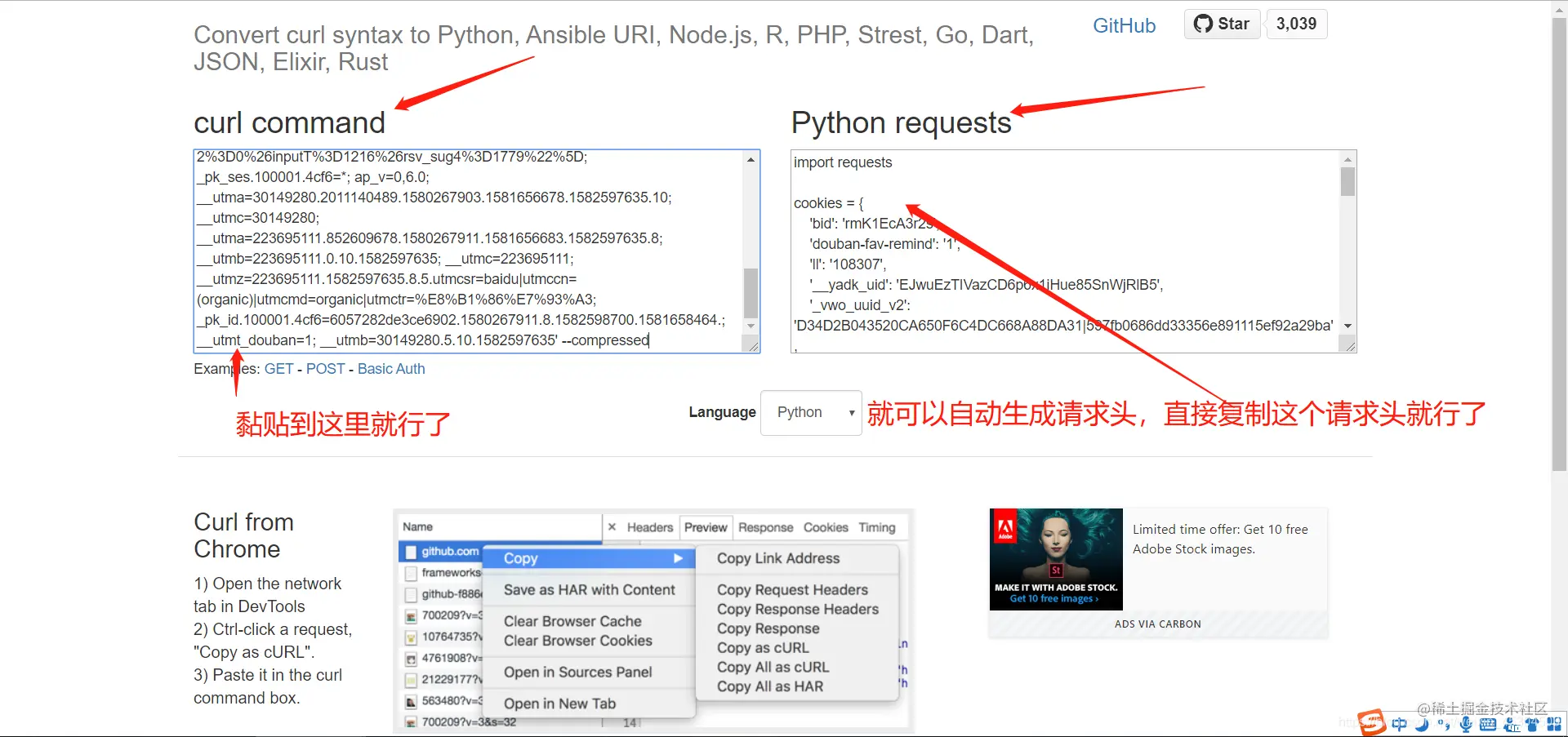
Task: Open the Adobe Stock ad image
Action: 1056,559
